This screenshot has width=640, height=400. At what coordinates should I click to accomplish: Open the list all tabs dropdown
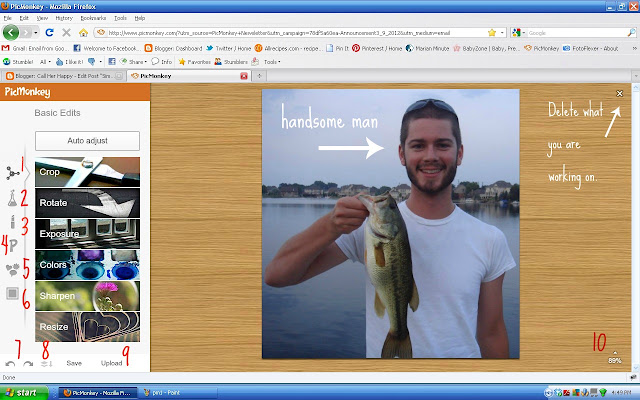tap(635, 76)
